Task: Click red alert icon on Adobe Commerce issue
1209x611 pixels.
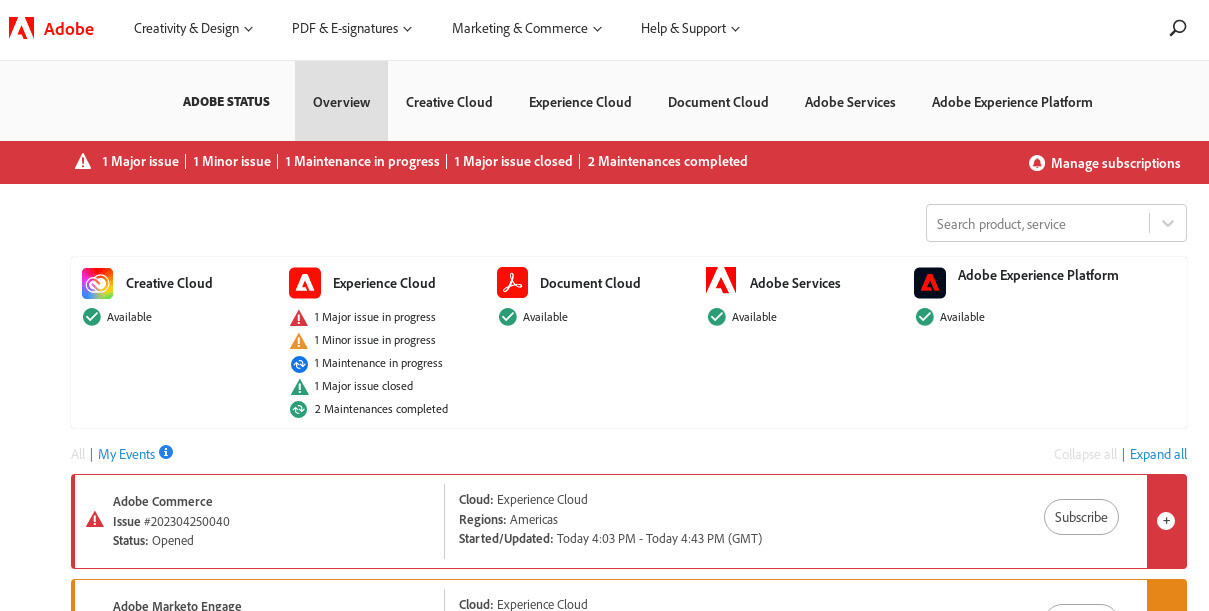Action: pos(95,520)
